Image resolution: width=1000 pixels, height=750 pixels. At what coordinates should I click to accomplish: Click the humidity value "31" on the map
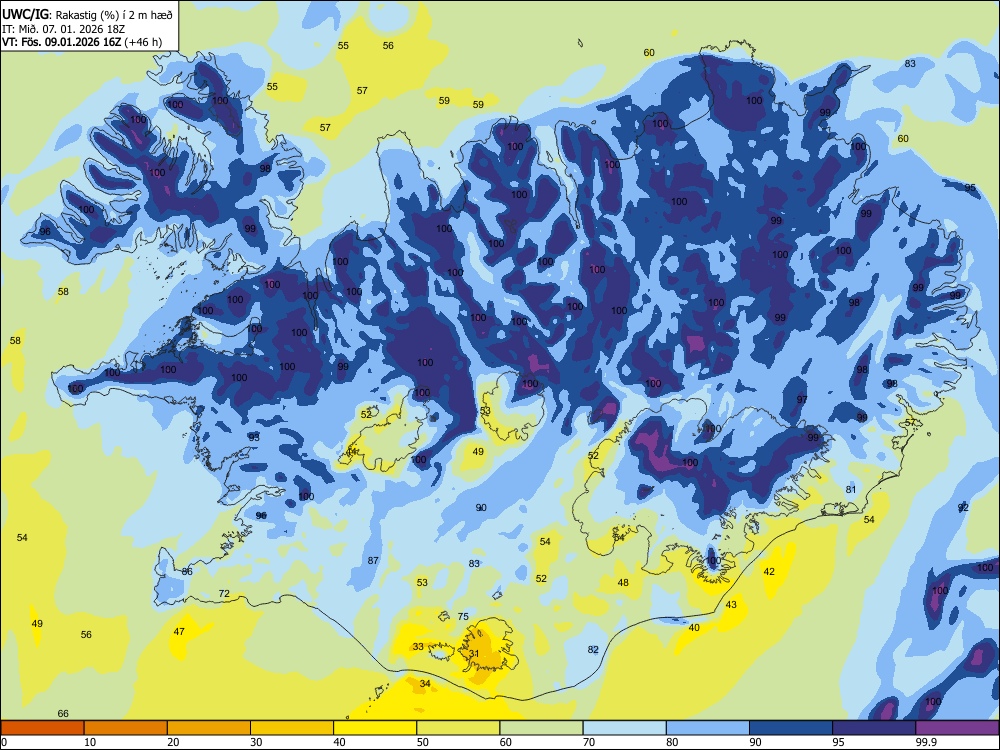[x=474, y=654]
